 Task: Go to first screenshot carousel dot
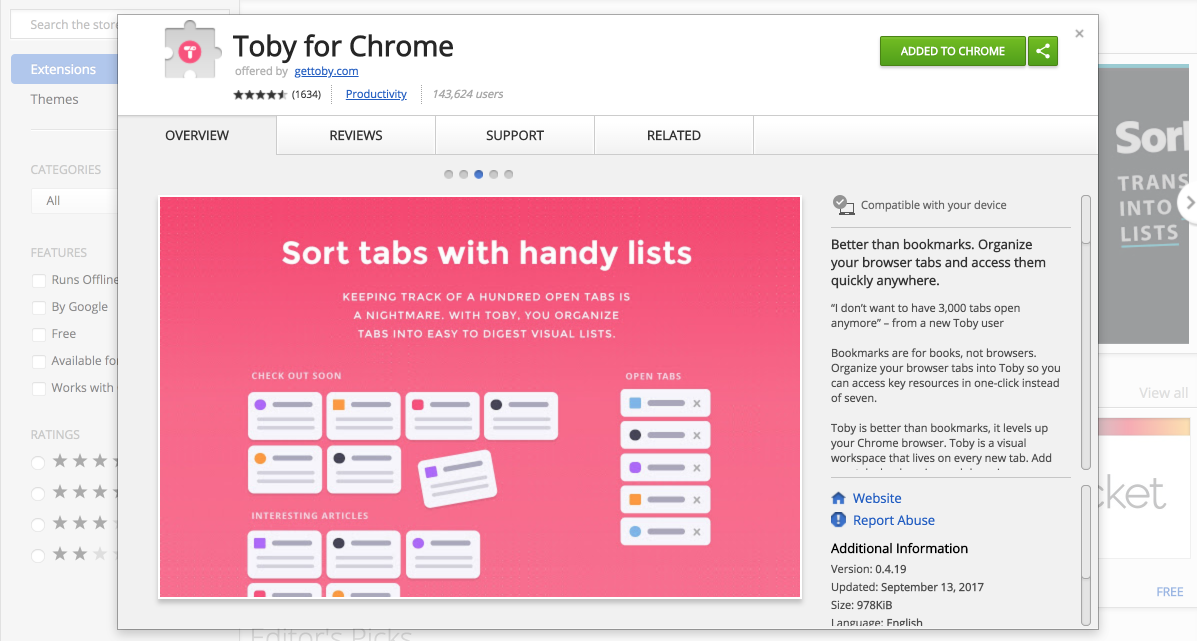tap(448, 174)
